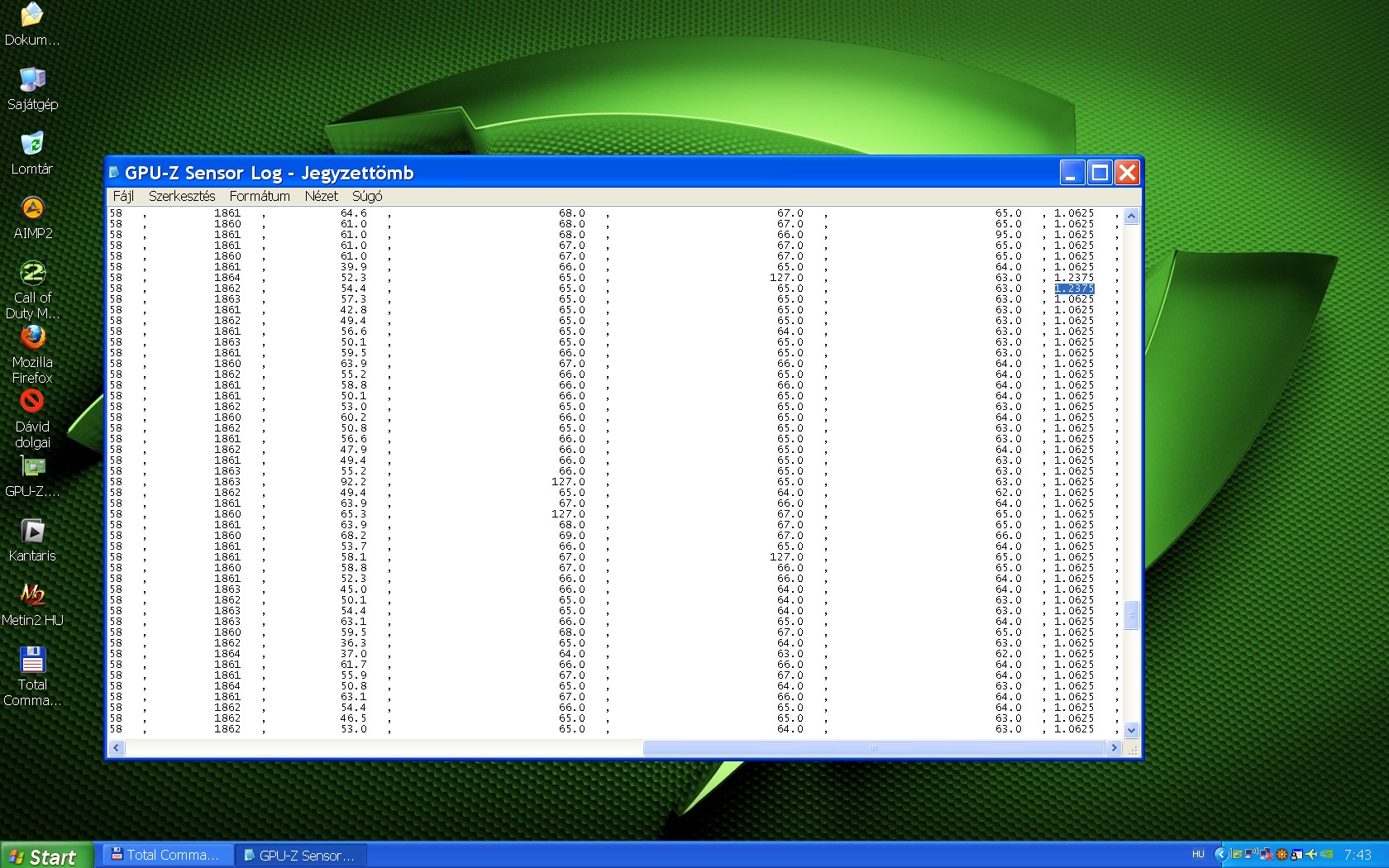The width and height of the screenshot is (1389, 868).
Task: Click the 47.9 value in the log
Action: click(x=353, y=450)
